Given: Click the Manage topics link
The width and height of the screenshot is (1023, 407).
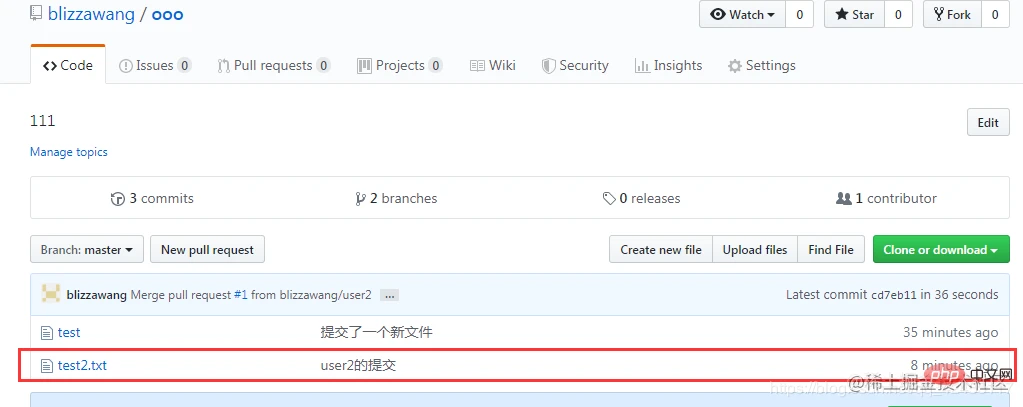Looking at the screenshot, I should pos(69,152).
